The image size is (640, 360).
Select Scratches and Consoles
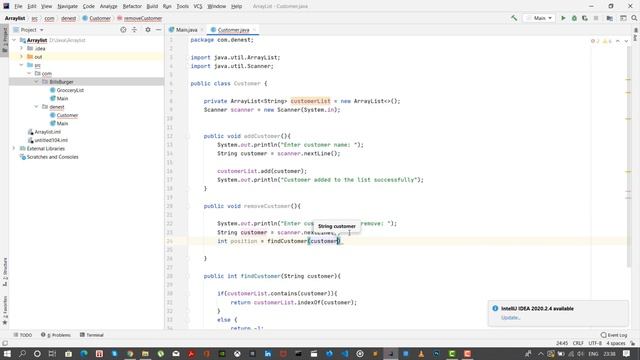tap(52, 157)
